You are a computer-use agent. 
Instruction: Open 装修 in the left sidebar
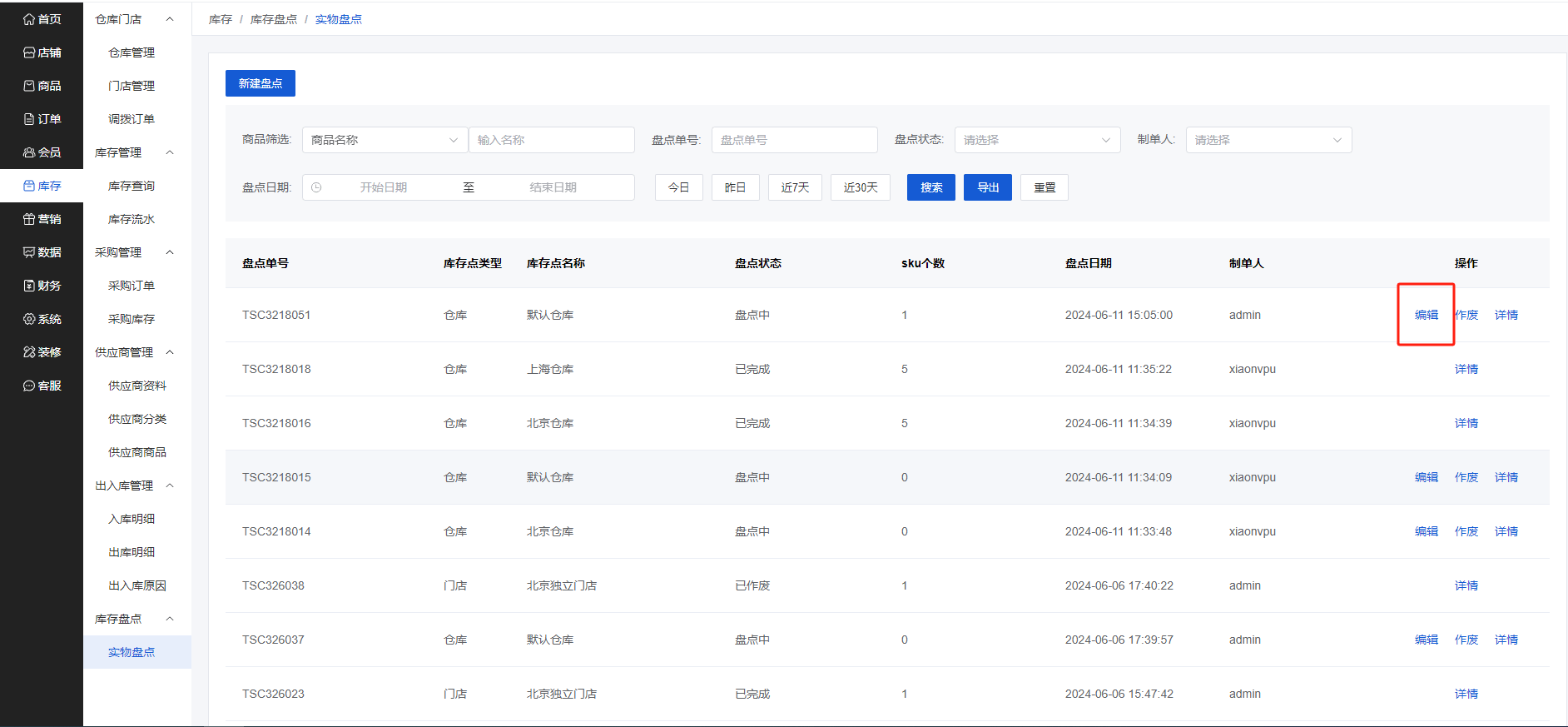pyautogui.click(x=42, y=352)
